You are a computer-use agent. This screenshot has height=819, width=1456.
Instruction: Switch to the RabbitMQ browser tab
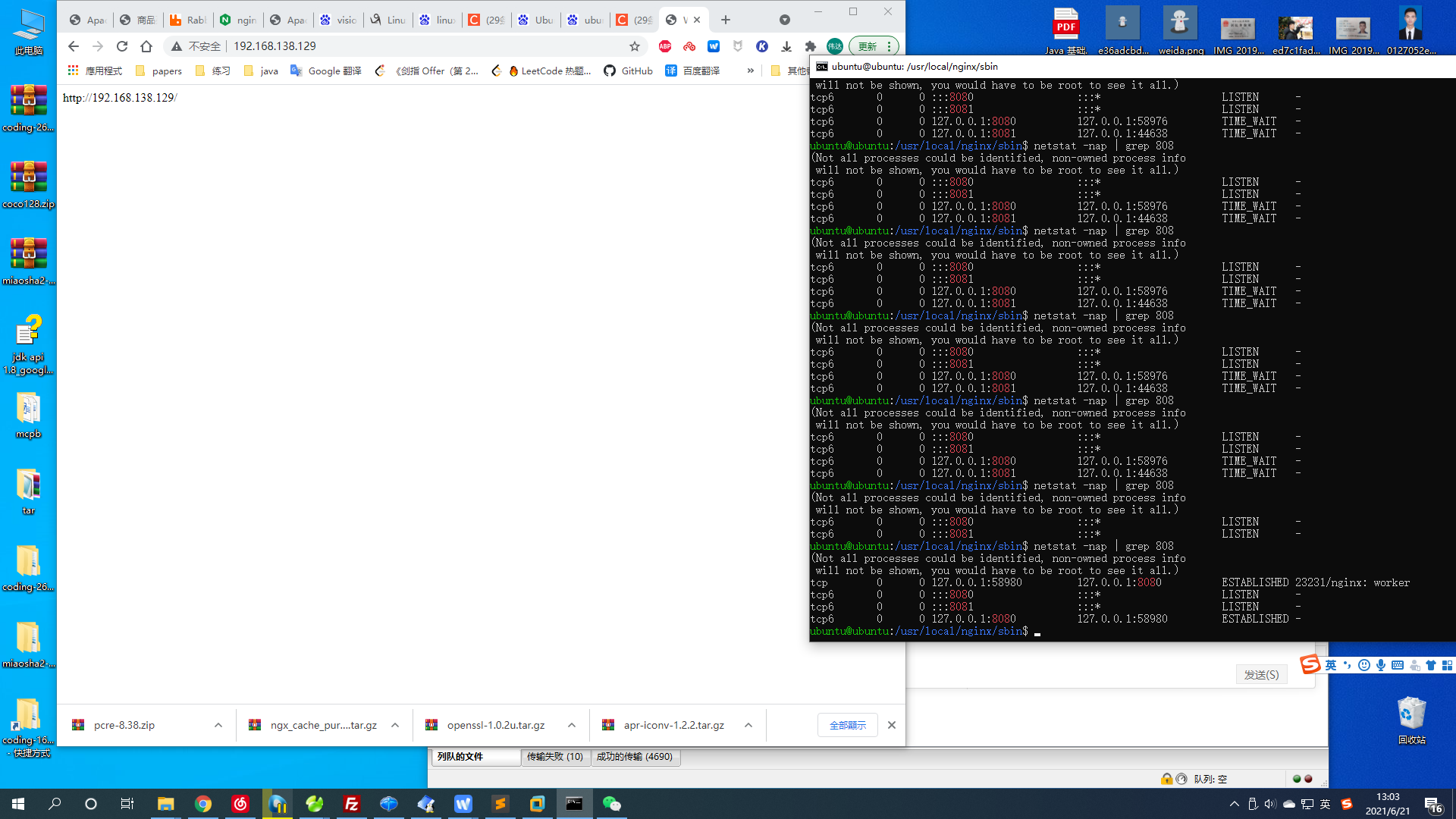(x=187, y=20)
